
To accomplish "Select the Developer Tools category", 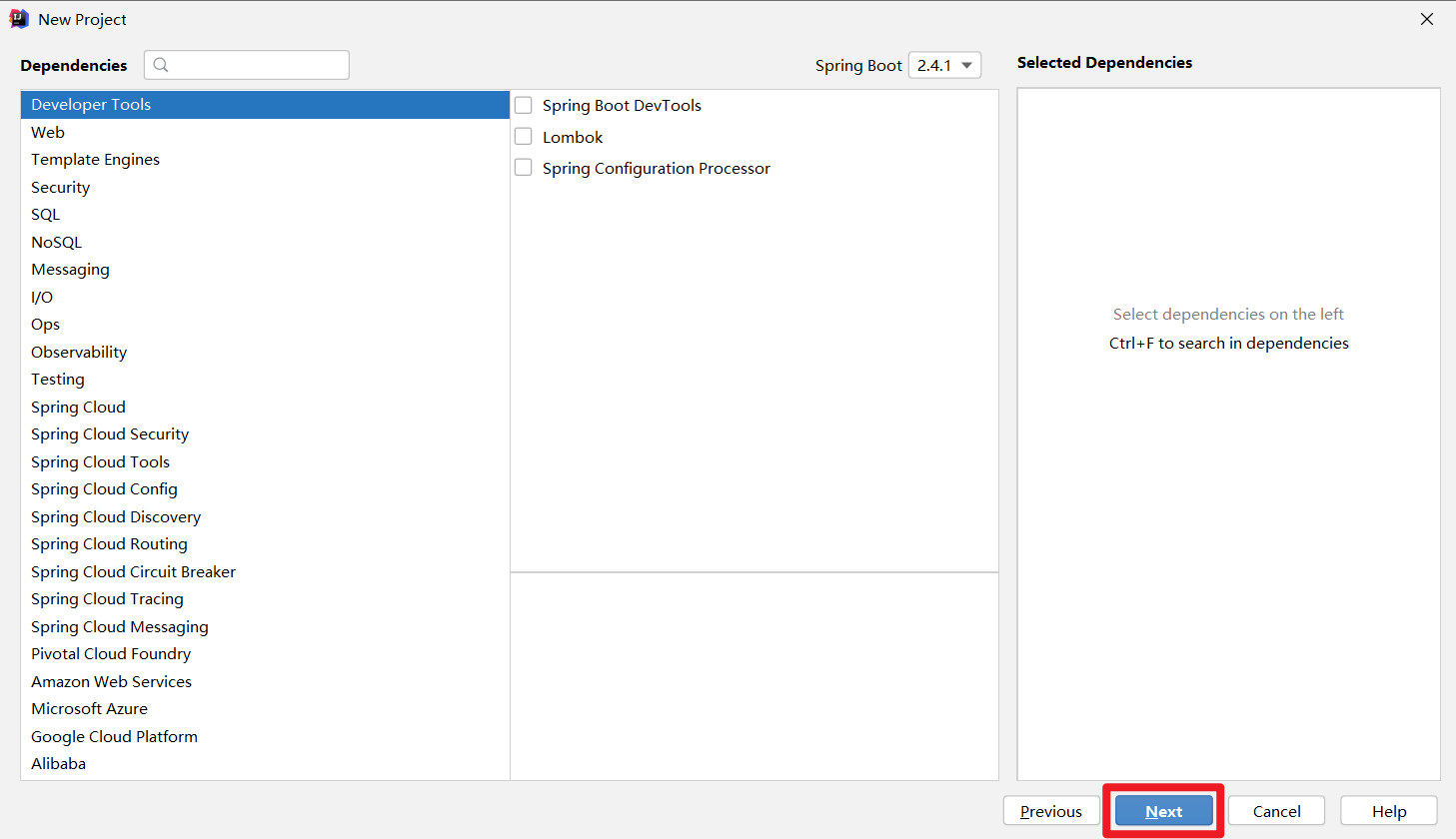I will [265, 105].
